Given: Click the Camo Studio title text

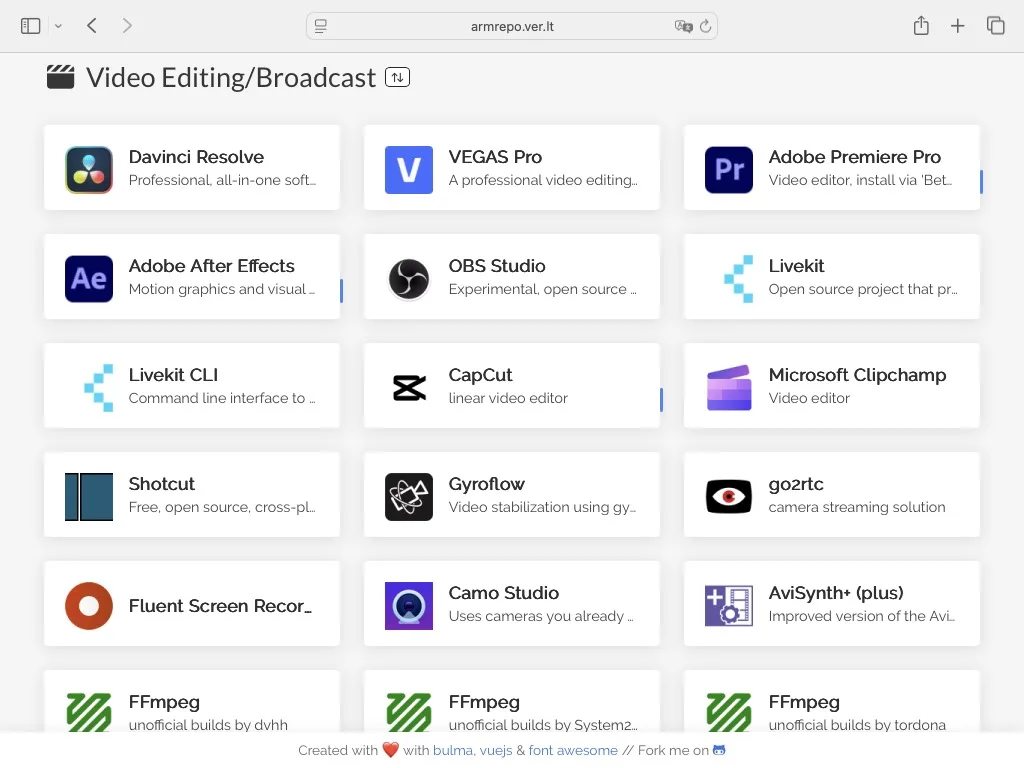Looking at the screenshot, I should [x=504, y=593].
